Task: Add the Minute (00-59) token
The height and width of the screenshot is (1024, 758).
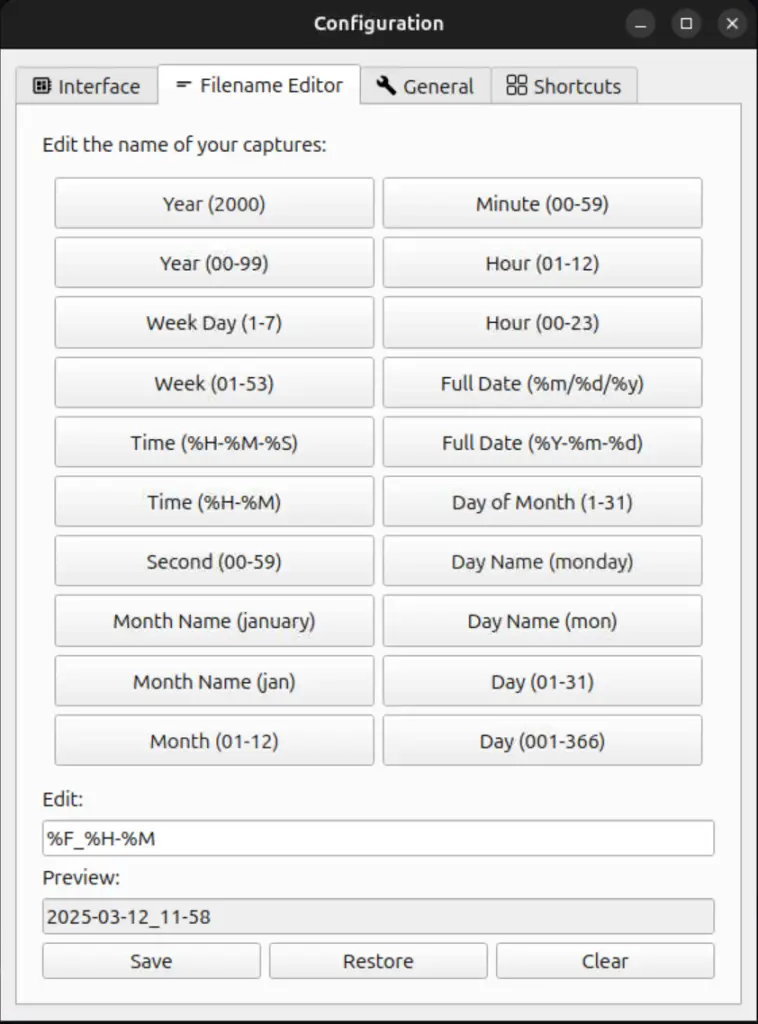Action: click(542, 204)
